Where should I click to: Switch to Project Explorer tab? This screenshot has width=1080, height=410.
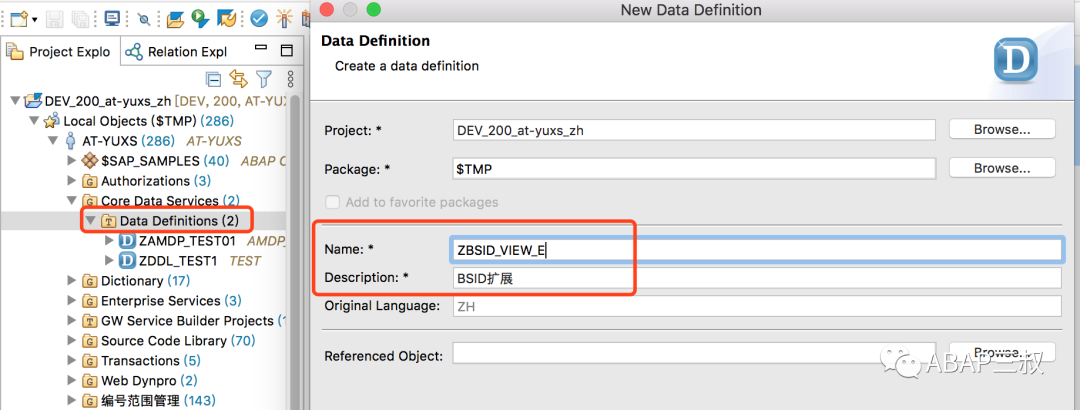point(59,52)
